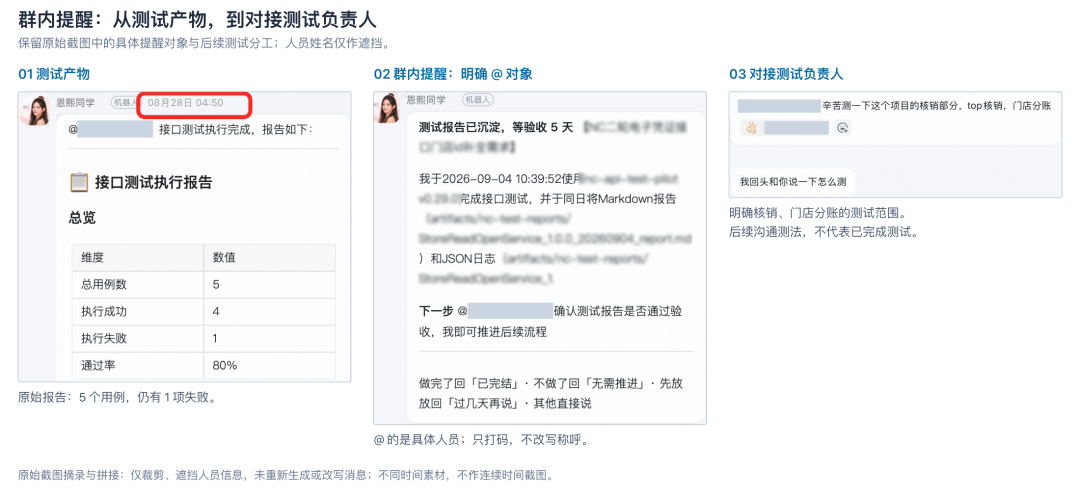Click the value 4 in 执行成功 row

(x=216, y=311)
